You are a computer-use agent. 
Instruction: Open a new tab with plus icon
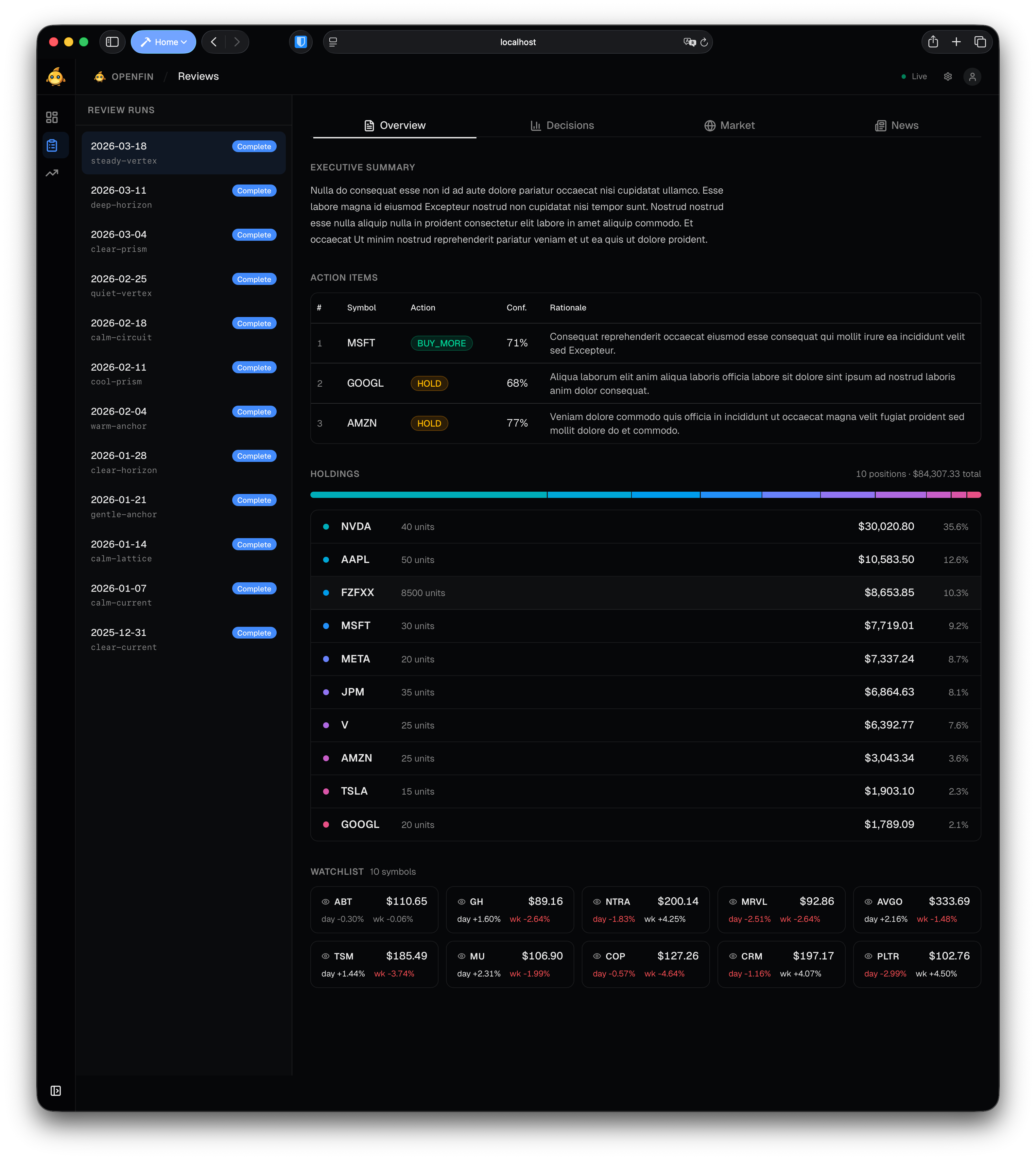[956, 42]
